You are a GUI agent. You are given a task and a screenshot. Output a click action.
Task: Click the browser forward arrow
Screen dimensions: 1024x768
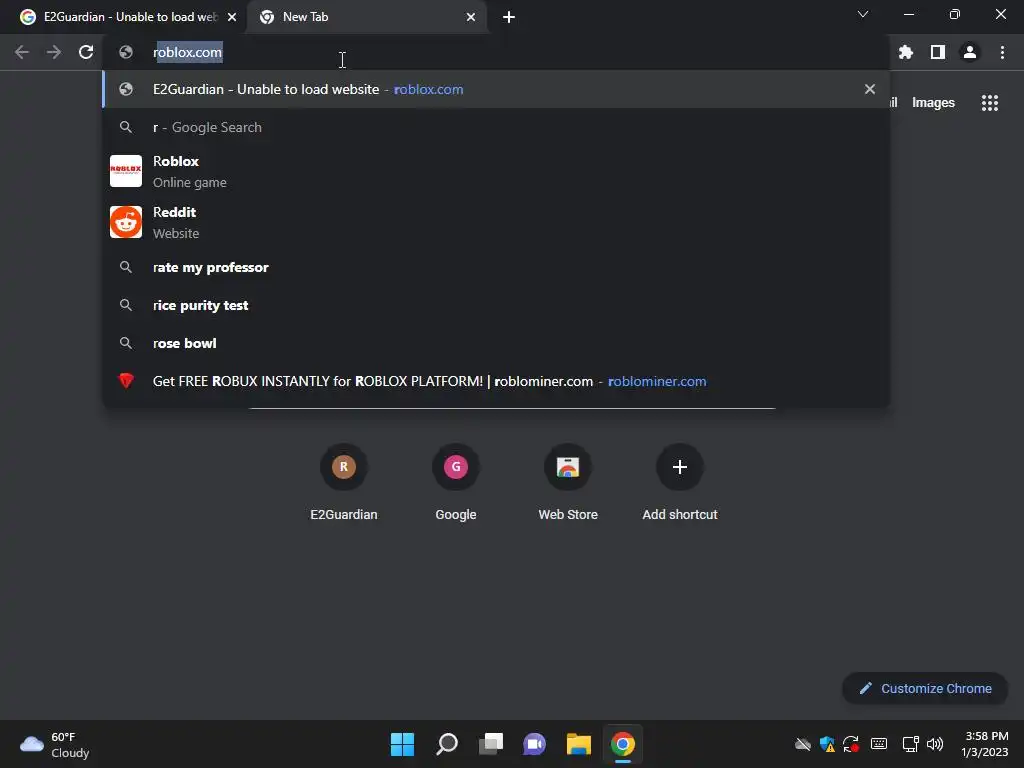point(54,52)
